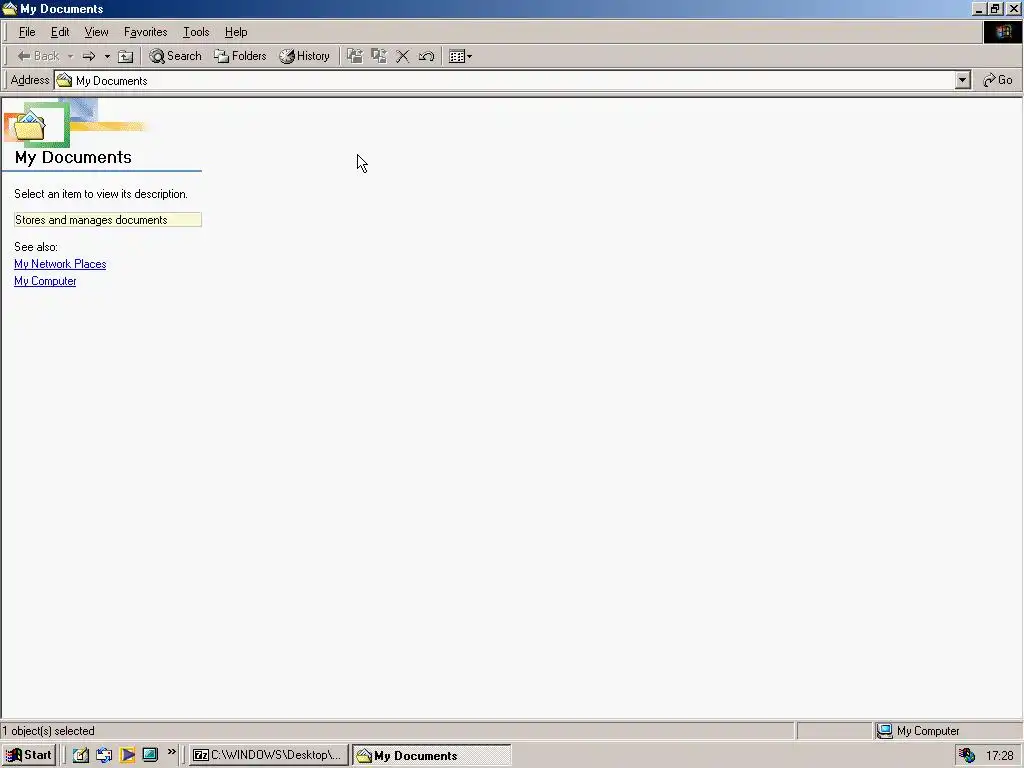Image resolution: width=1024 pixels, height=768 pixels.
Task: Click the system tray icon
Action: point(967,756)
